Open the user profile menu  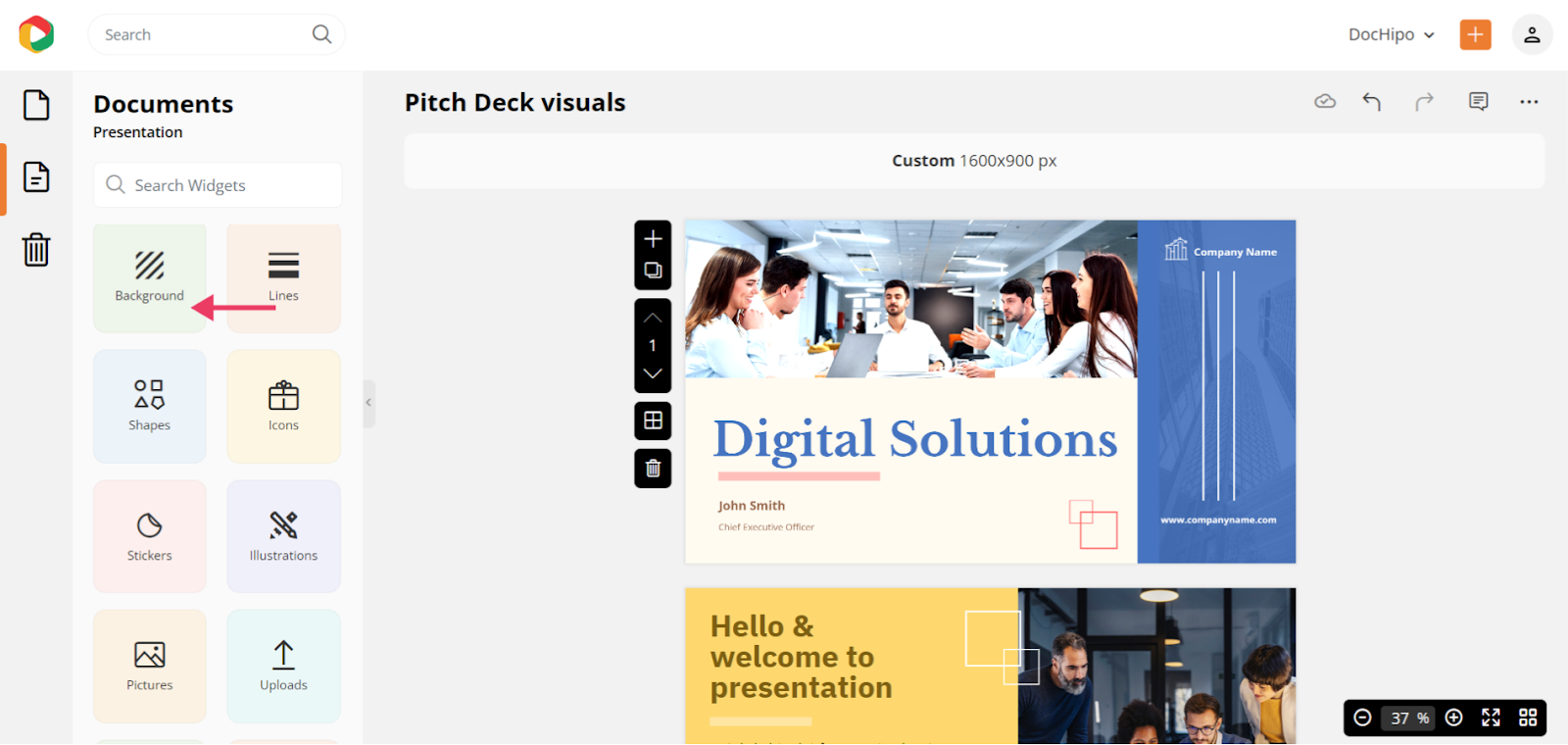click(x=1532, y=35)
